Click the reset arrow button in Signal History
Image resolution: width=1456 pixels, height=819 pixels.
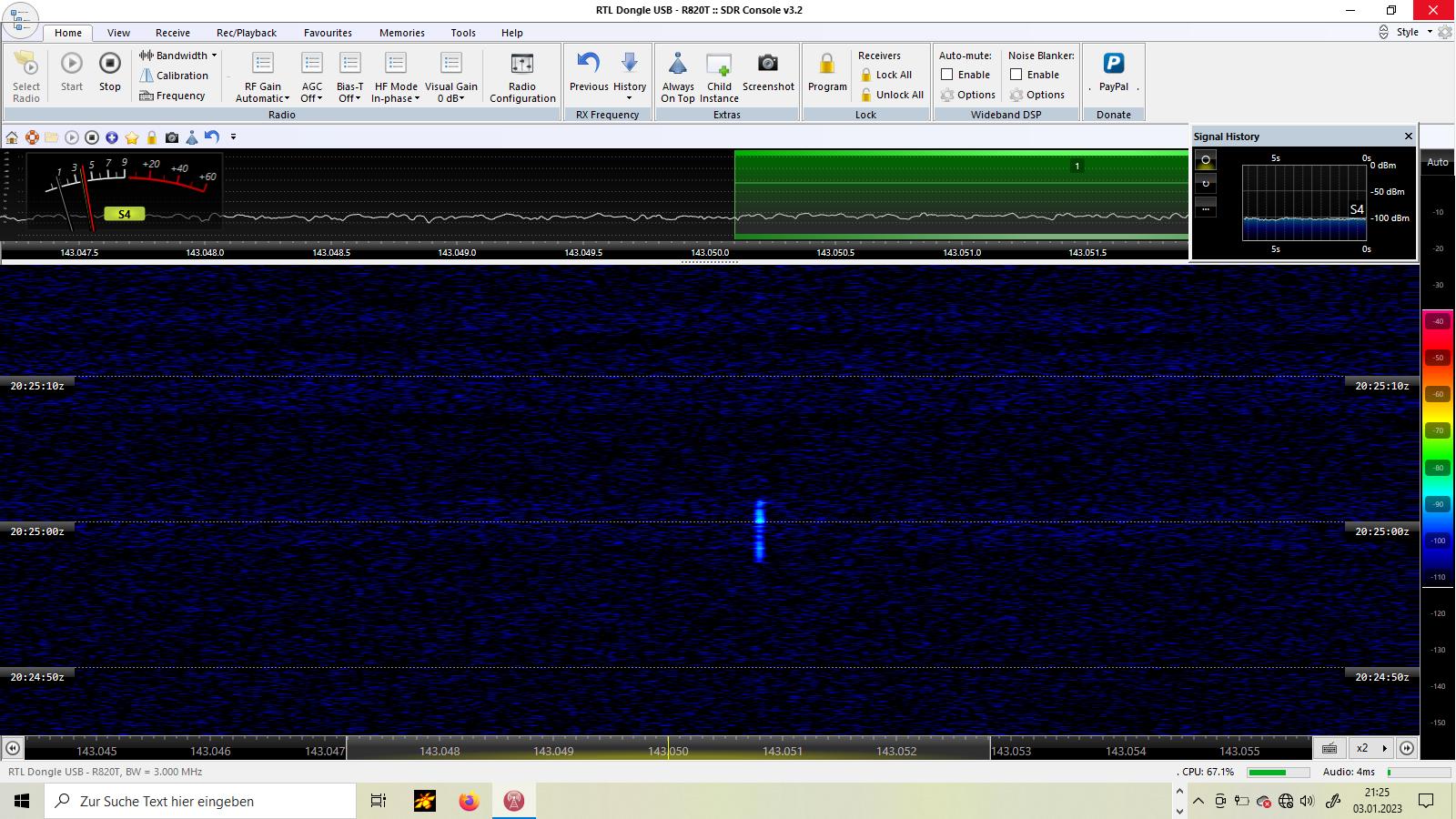1206,184
